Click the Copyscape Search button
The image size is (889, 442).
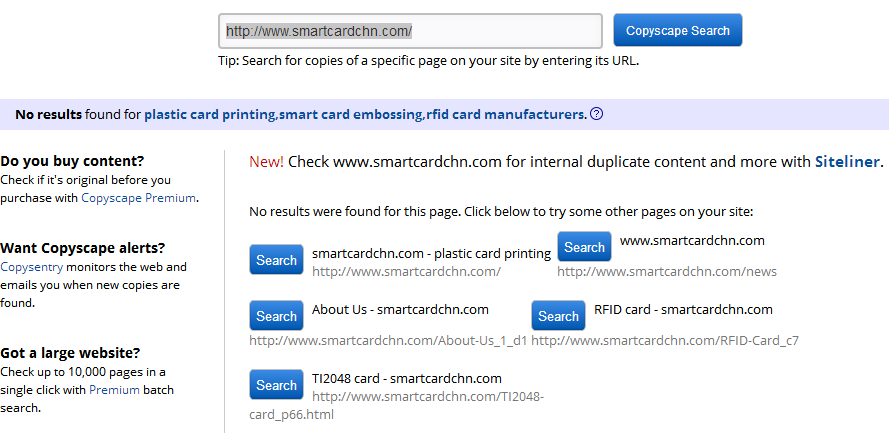pos(678,30)
